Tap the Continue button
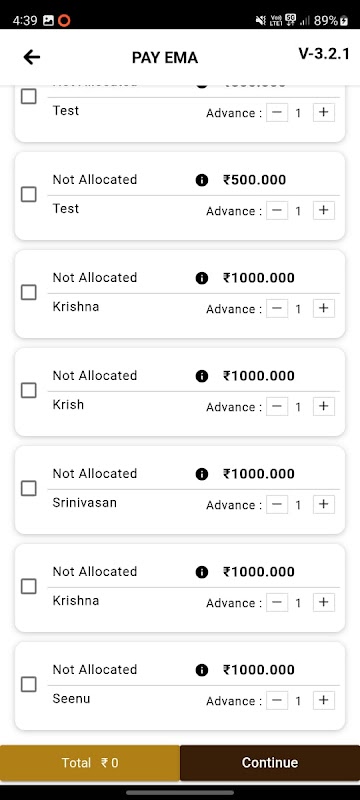 (270, 763)
